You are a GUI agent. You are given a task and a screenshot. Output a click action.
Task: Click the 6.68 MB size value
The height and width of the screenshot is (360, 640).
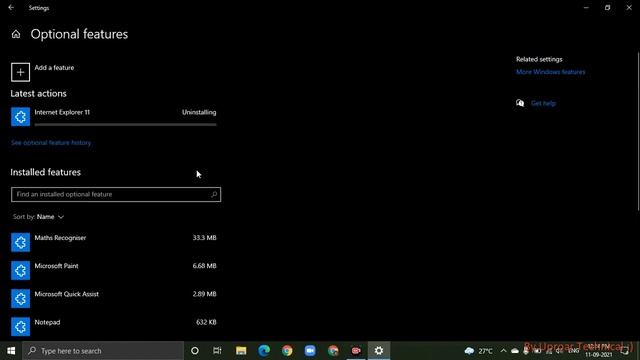click(x=204, y=266)
